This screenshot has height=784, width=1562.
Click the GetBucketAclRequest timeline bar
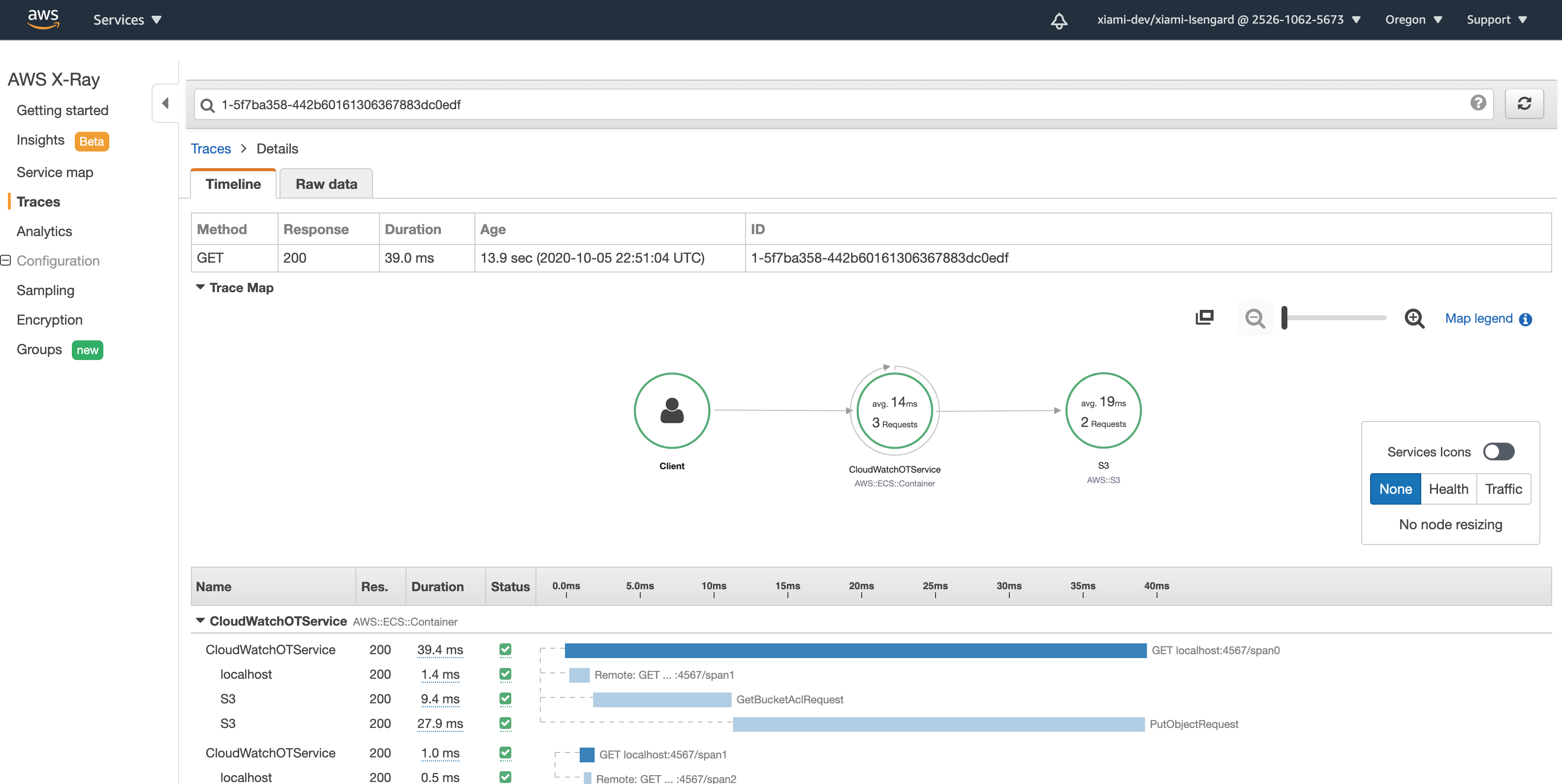661,700
